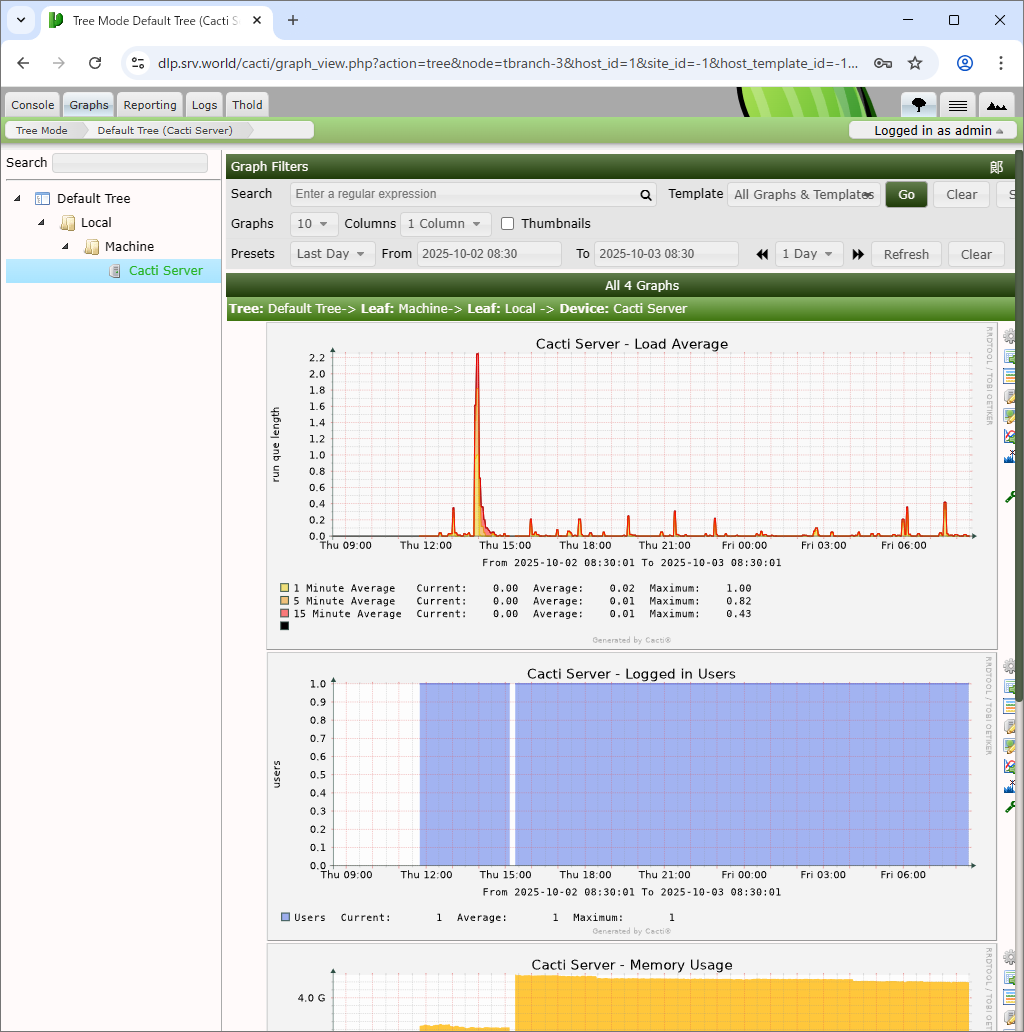Image resolution: width=1024 pixels, height=1032 pixels.
Task: Switch to Tree View icon
Action: point(918,104)
